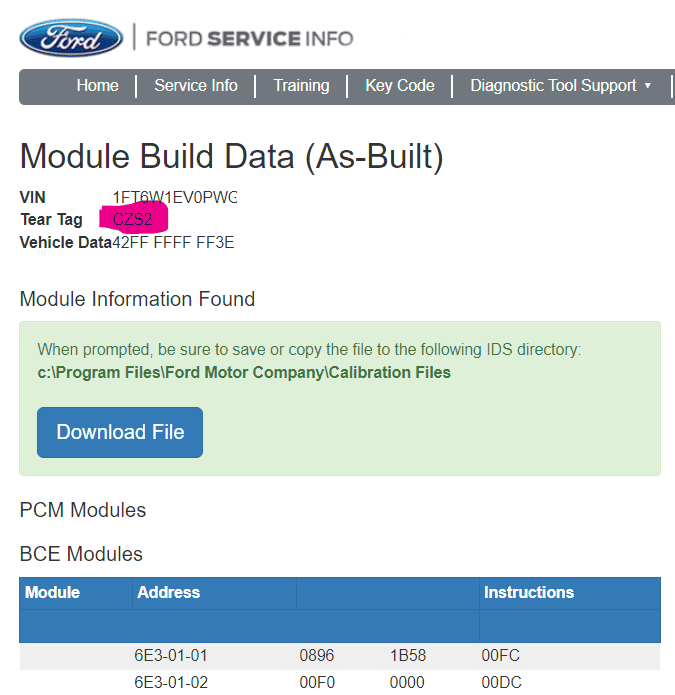Open the Training menu item
Viewport: 675px width, 695px height.
301,86
